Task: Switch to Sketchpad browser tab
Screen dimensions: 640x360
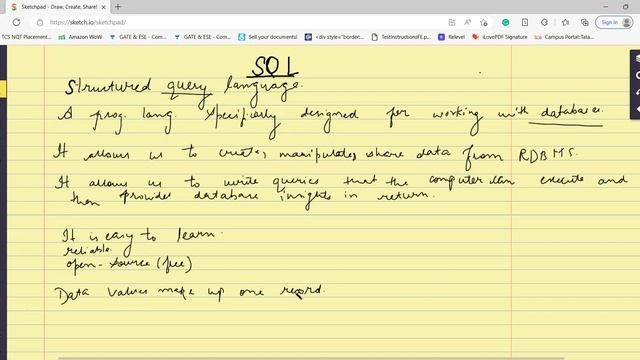Action: (x=58, y=7)
